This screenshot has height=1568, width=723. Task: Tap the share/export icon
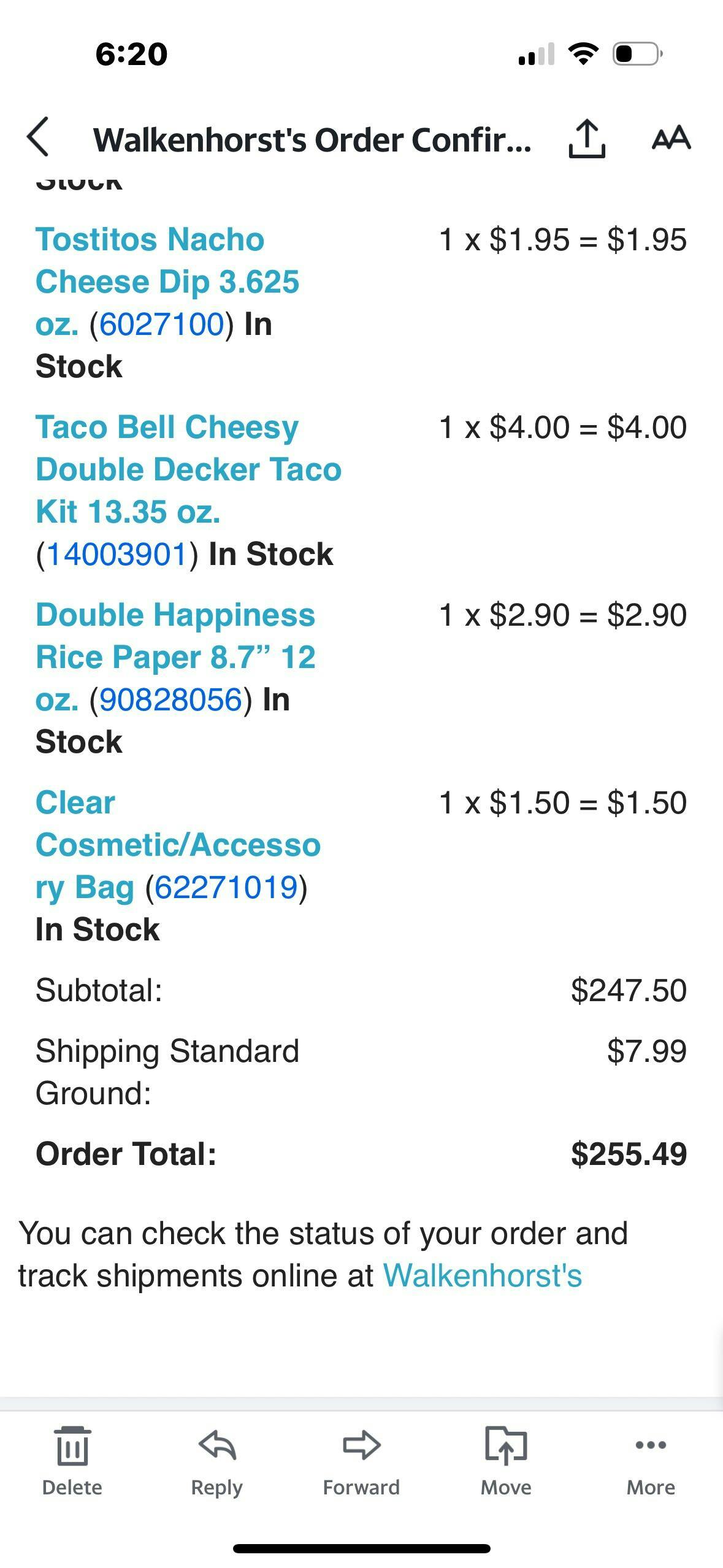(x=586, y=139)
